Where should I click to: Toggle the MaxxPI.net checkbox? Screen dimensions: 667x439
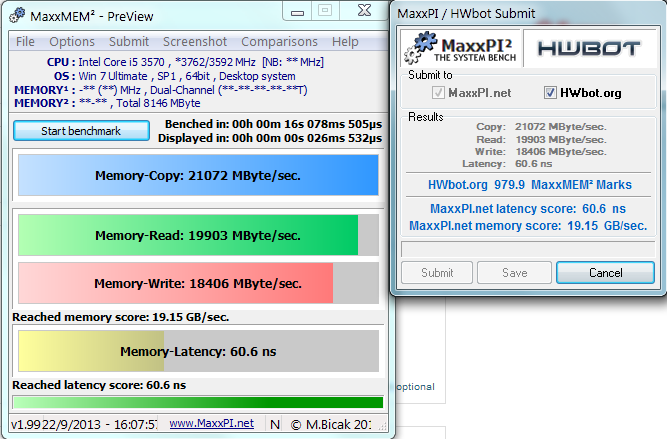point(438,92)
